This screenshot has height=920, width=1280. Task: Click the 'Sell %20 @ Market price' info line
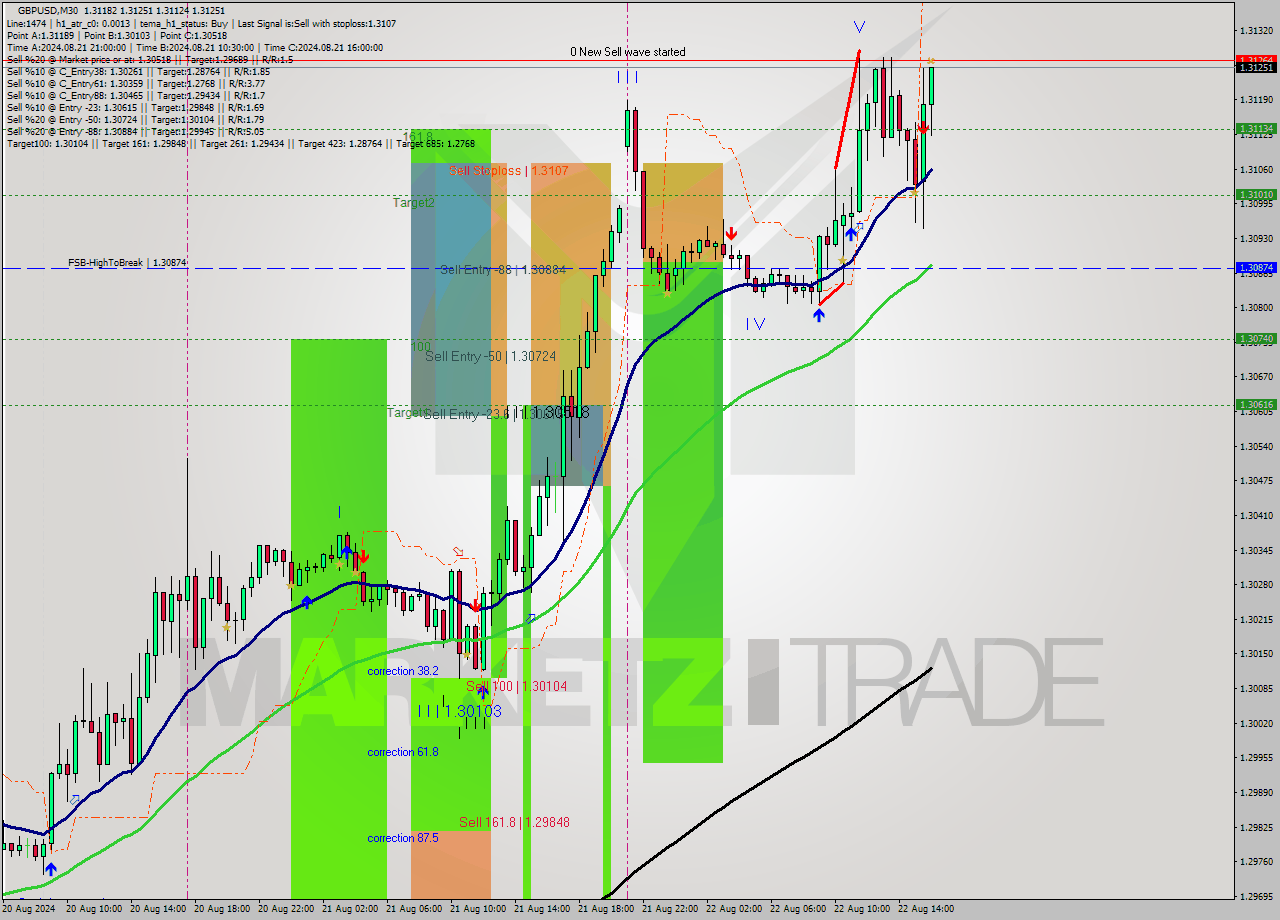tap(149, 60)
